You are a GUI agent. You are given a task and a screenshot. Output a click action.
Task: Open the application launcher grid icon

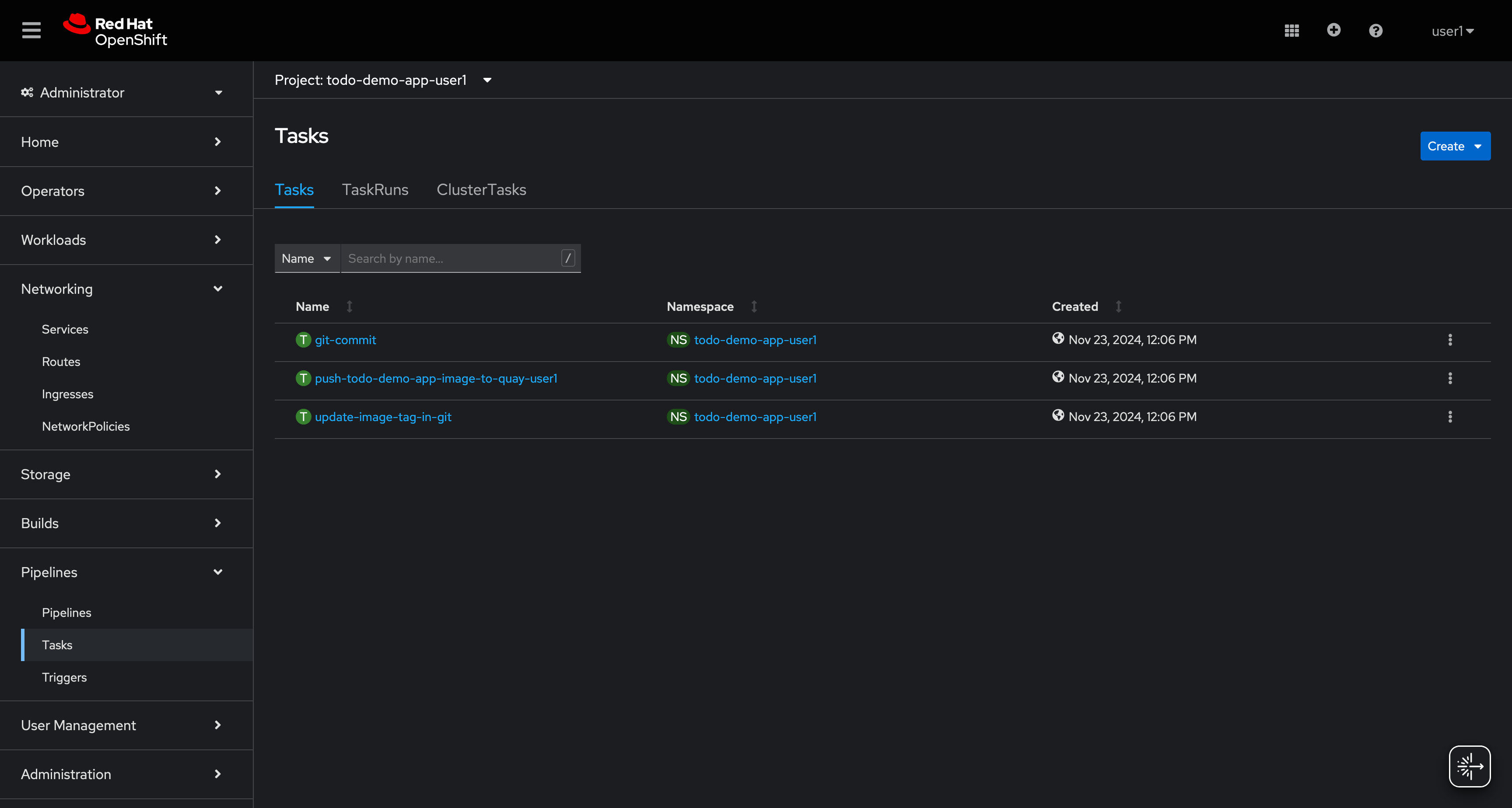click(x=1291, y=31)
